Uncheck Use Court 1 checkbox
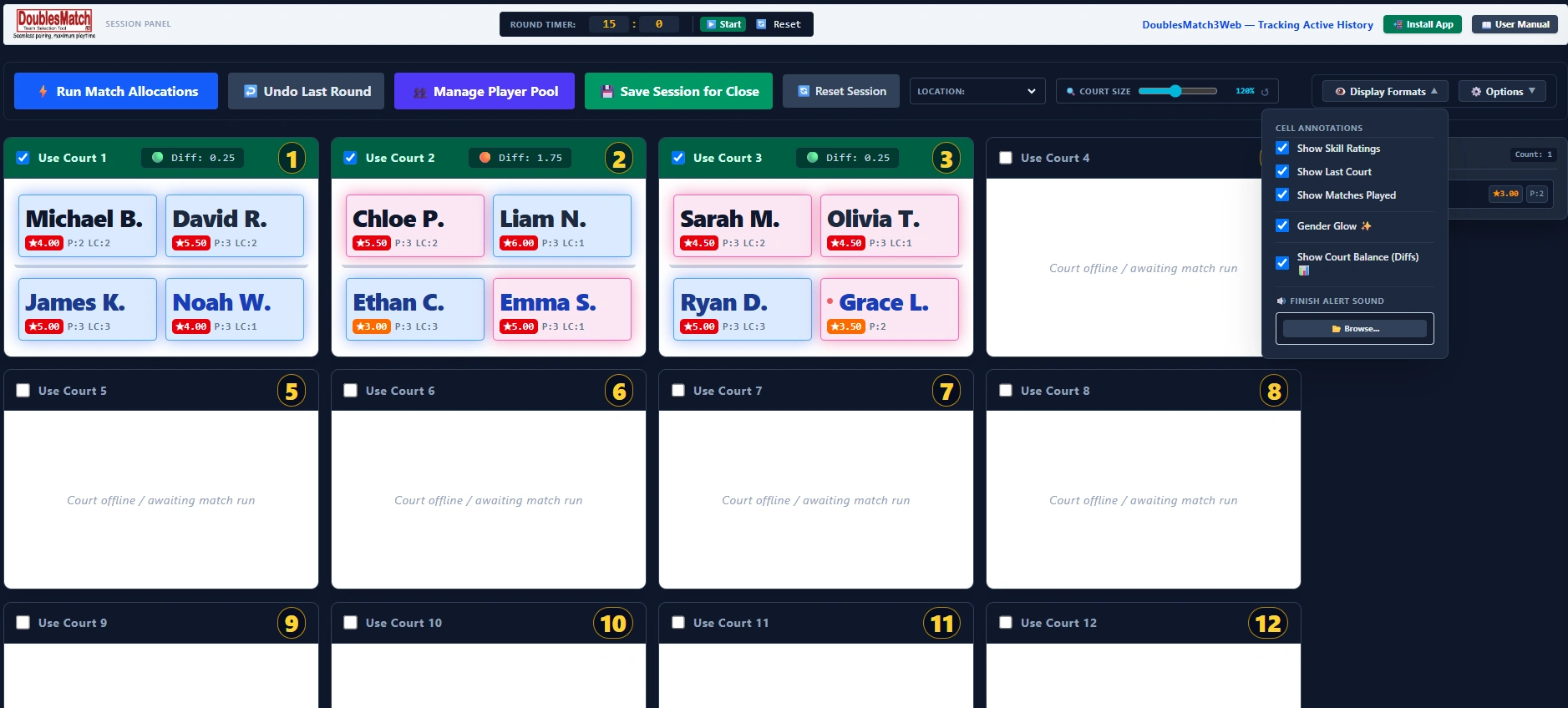Image resolution: width=1568 pixels, height=708 pixels. (23, 158)
